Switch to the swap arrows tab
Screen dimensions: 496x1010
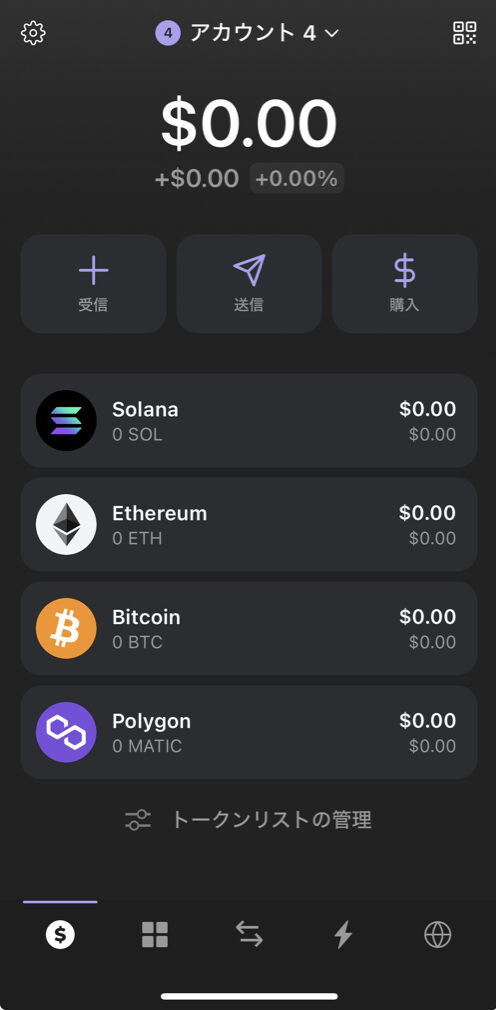249,934
